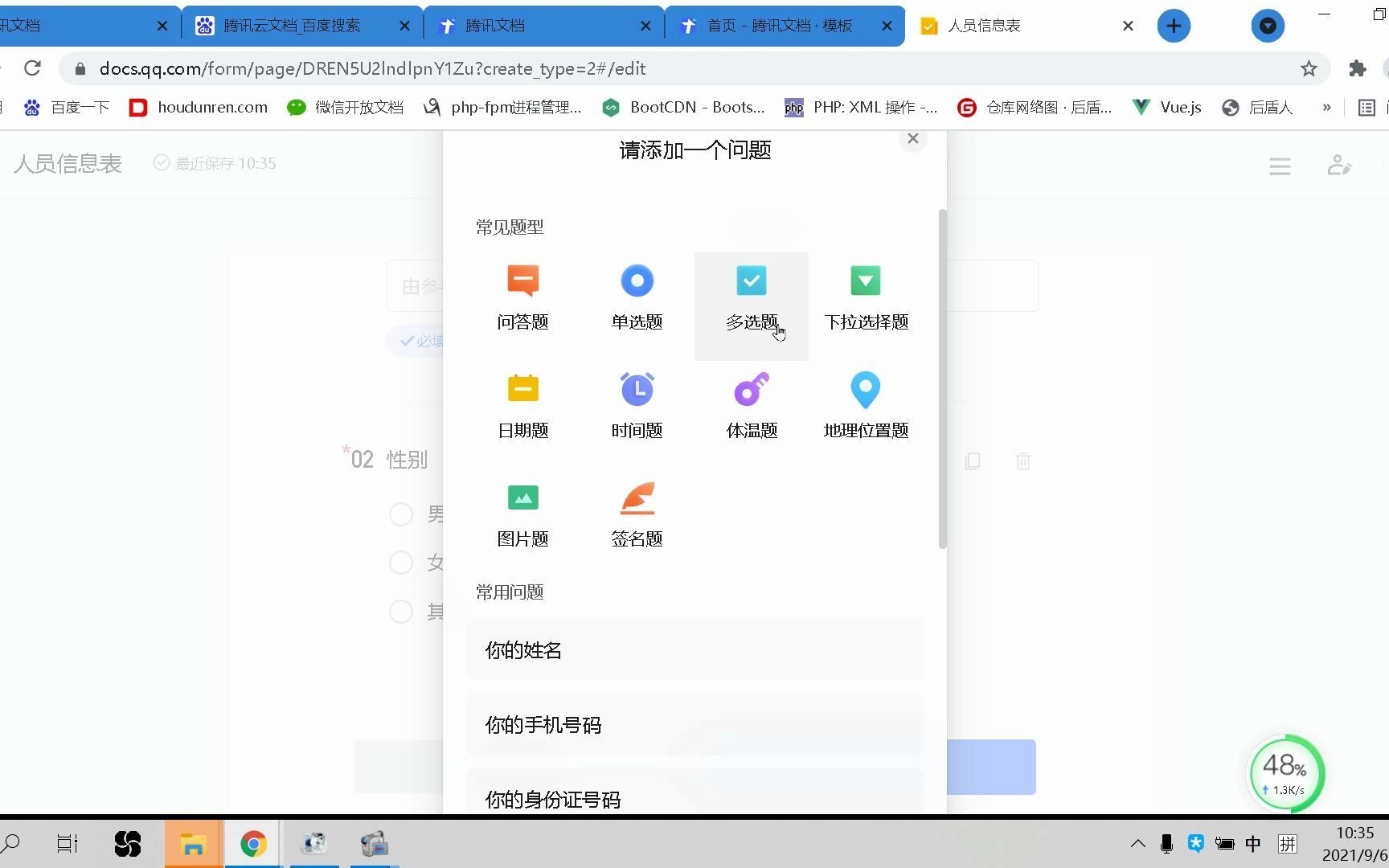Image resolution: width=1389 pixels, height=868 pixels.
Task: Add a 下拉选择题 dropdown question
Action: [866, 298]
